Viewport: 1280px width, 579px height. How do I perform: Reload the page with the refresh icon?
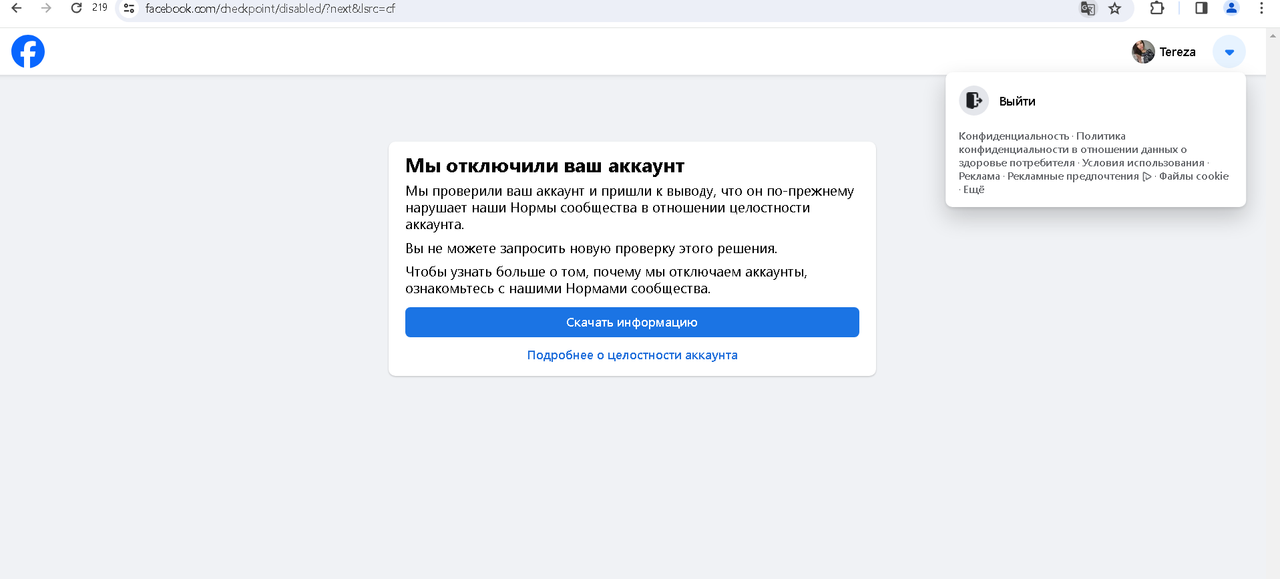coord(76,8)
